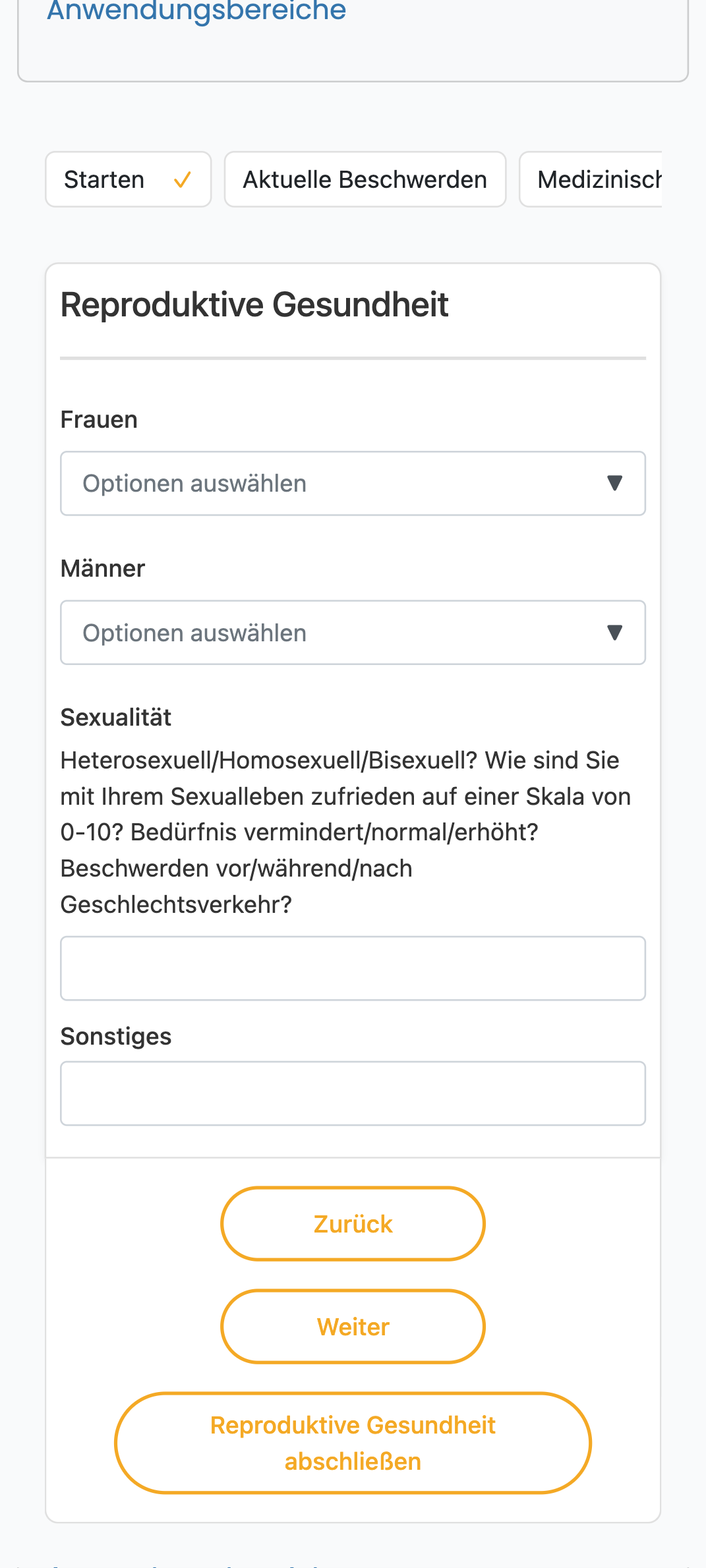Click the Frauen dropdown arrow icon
This screenshot has height=1568, width=706.
tap(614, 483)
